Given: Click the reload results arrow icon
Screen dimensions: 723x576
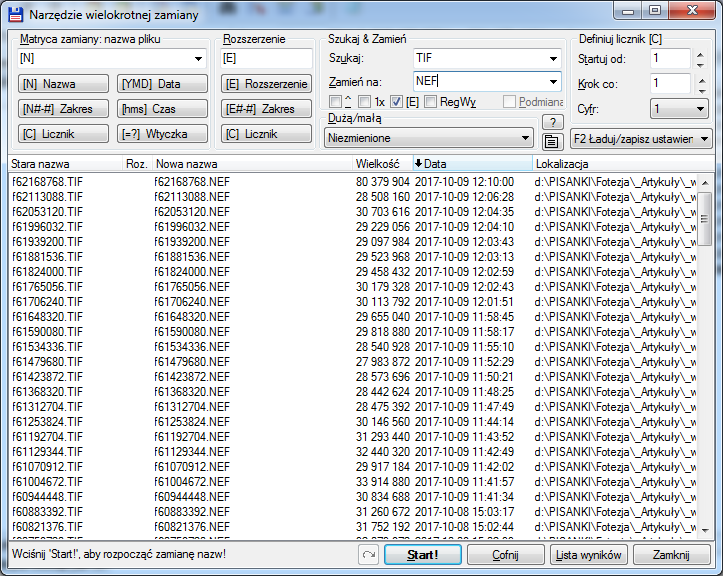Looking at the screenshot, I should pos(366,554).
